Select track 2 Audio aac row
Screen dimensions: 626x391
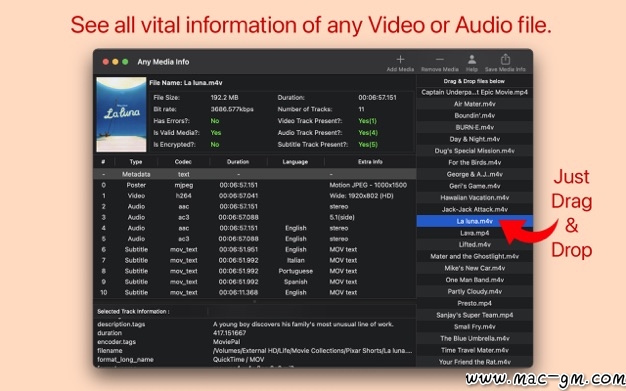255,206
